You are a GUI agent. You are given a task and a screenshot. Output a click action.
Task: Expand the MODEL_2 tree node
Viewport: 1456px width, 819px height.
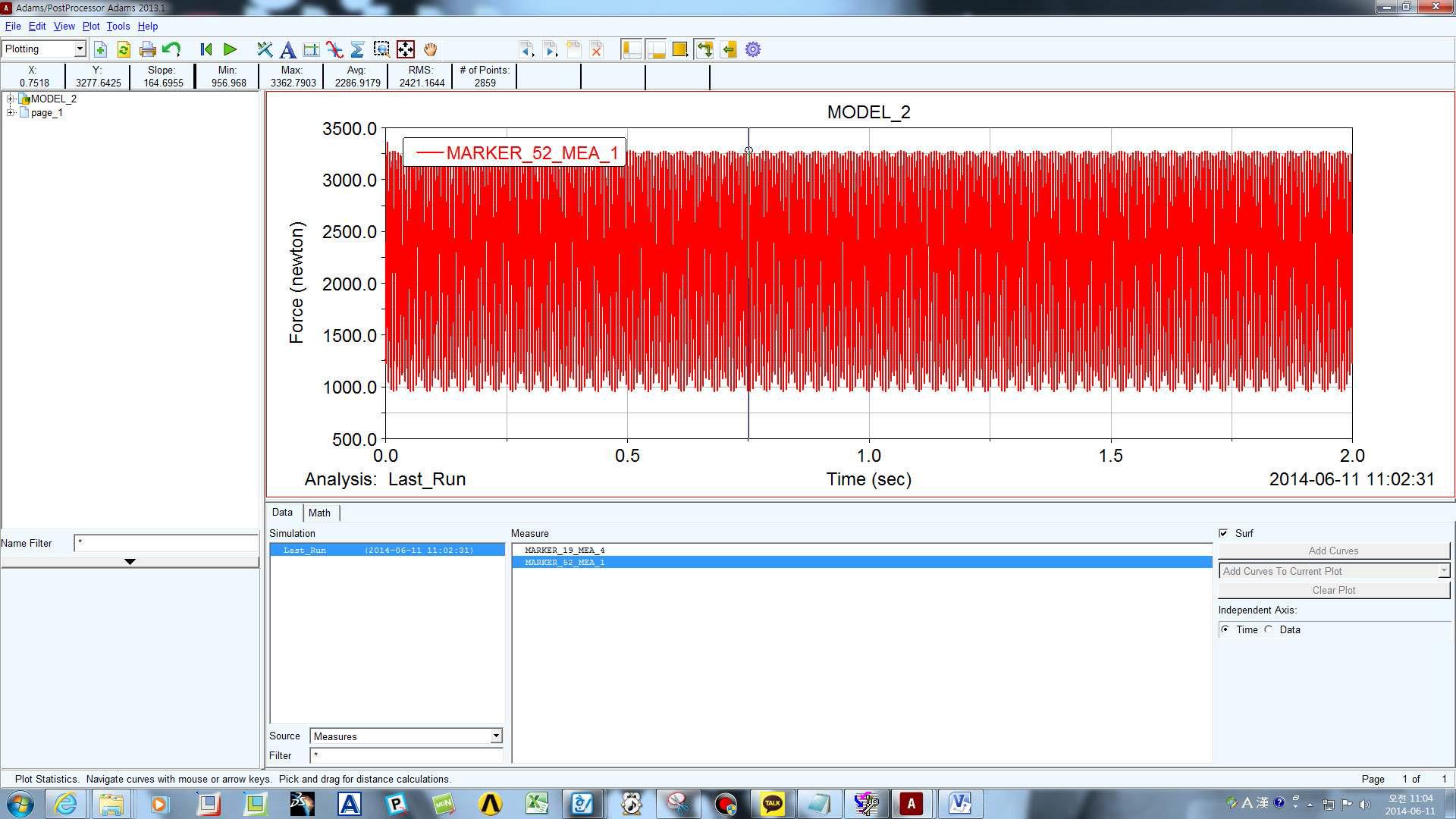[11, 99]
